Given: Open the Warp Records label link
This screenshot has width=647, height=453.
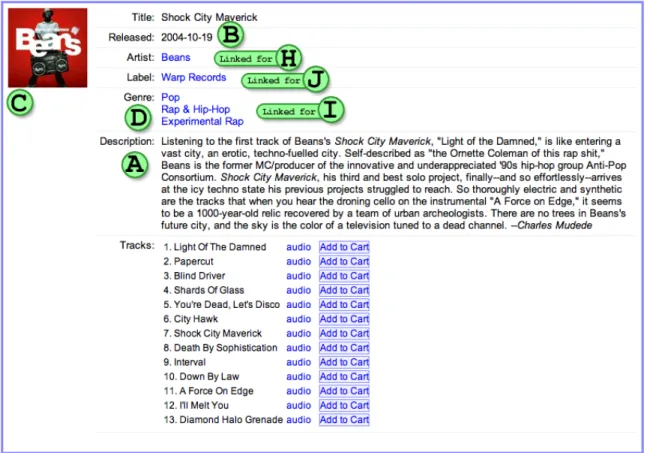Looking at the screenshot, I should click(194, 77).
